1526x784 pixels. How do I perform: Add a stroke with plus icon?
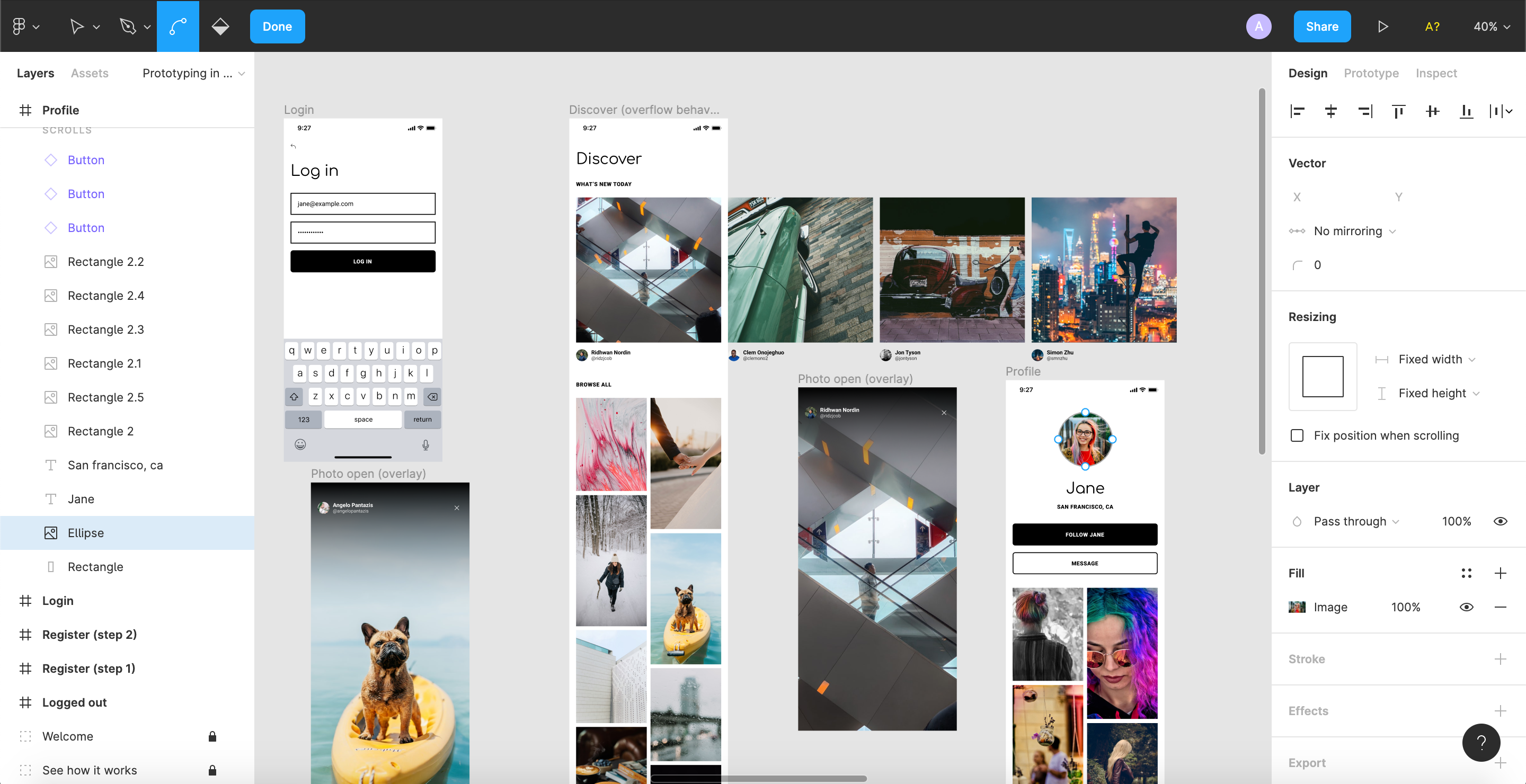pos(1500,658)
